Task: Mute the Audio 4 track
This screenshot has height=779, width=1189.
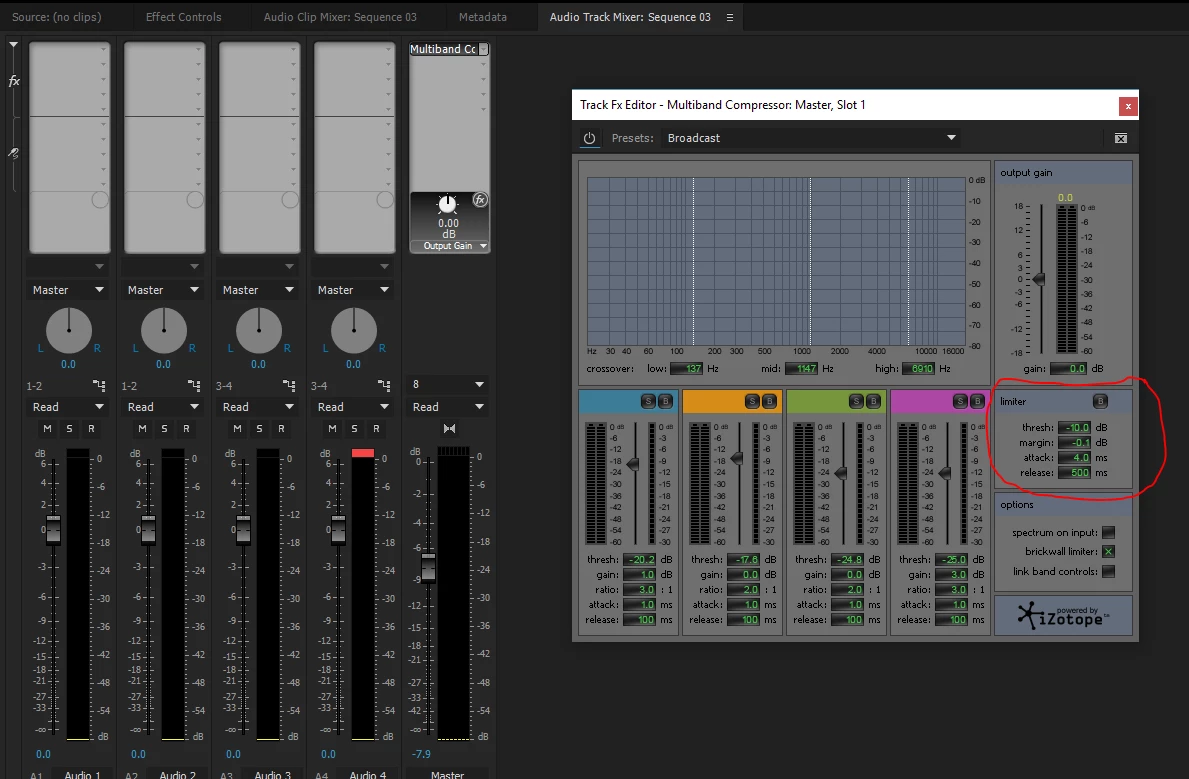Action: (332, 429)
